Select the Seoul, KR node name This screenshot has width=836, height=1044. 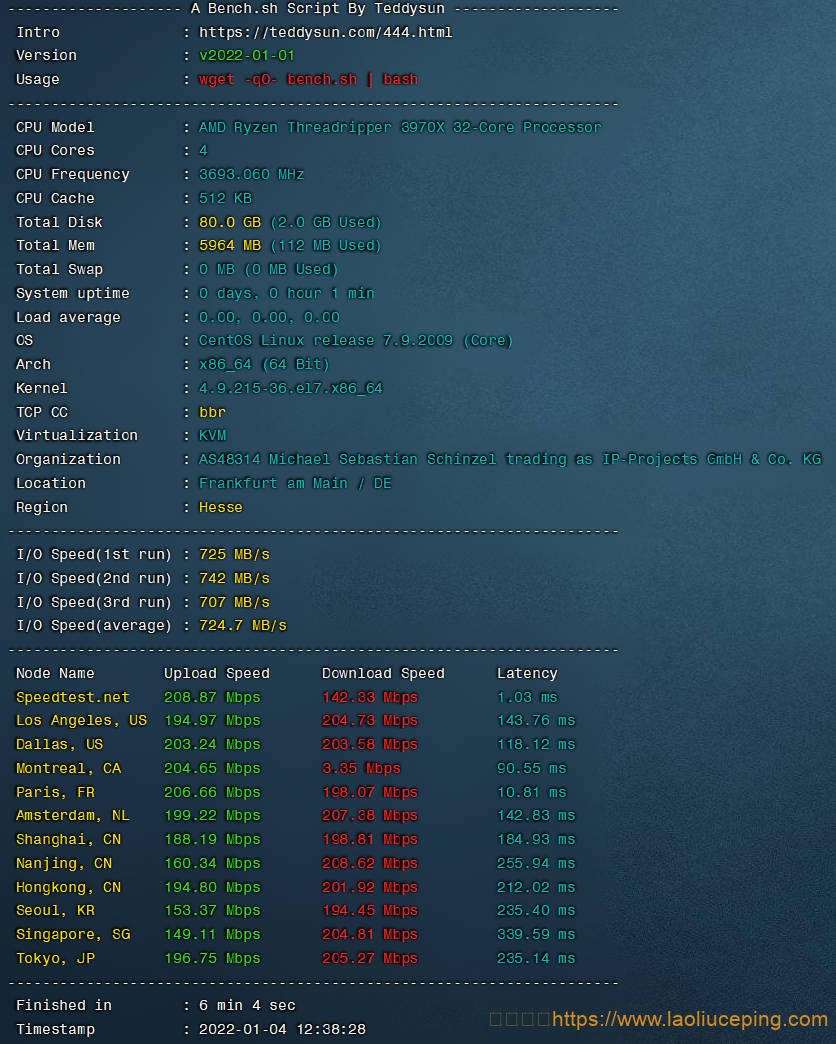tap(55, 912)
